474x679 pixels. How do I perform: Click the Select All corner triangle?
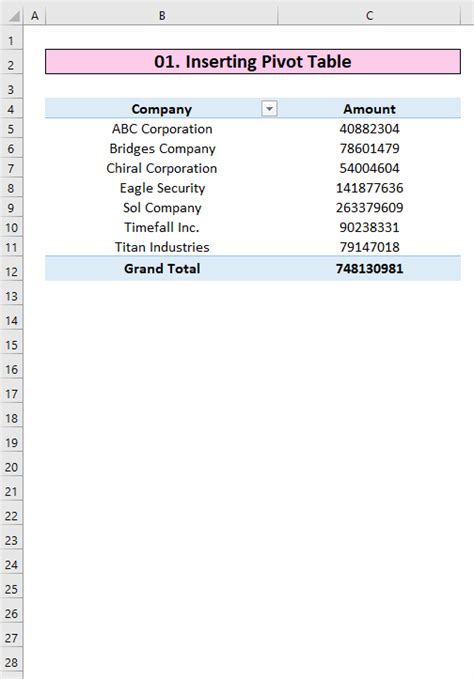click(13, 16)
